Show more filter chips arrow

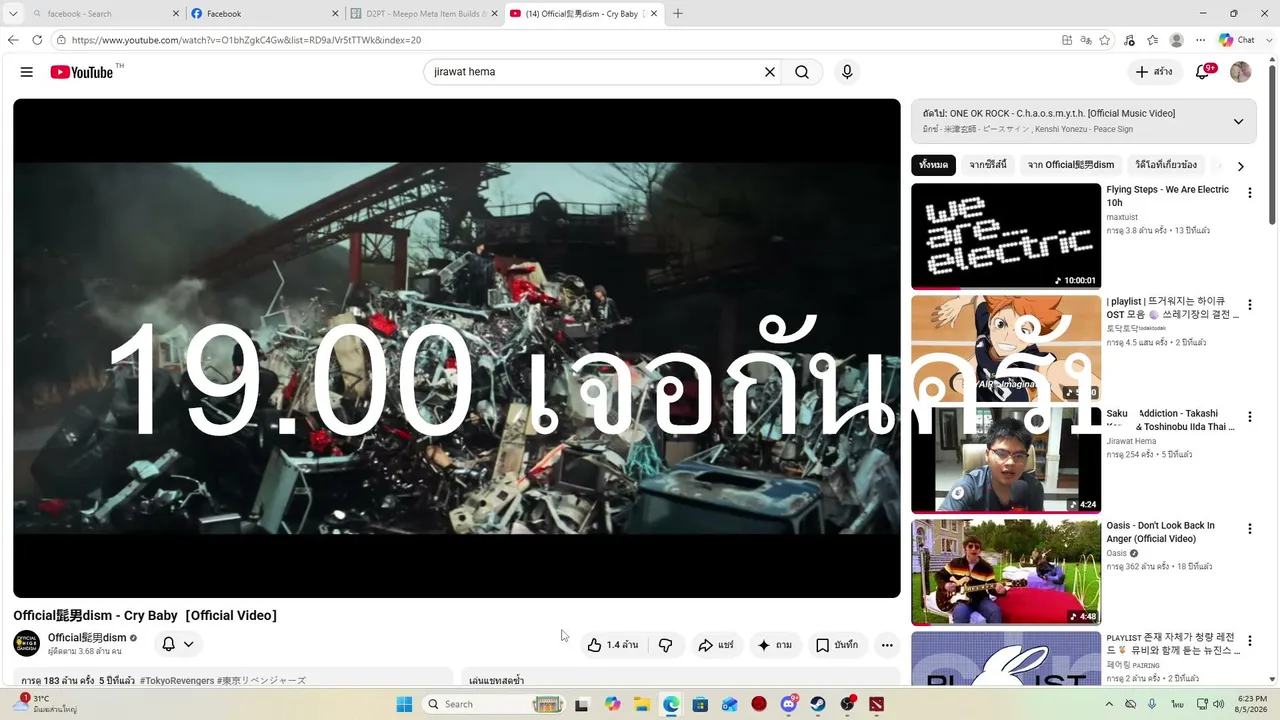[1240, 166]
